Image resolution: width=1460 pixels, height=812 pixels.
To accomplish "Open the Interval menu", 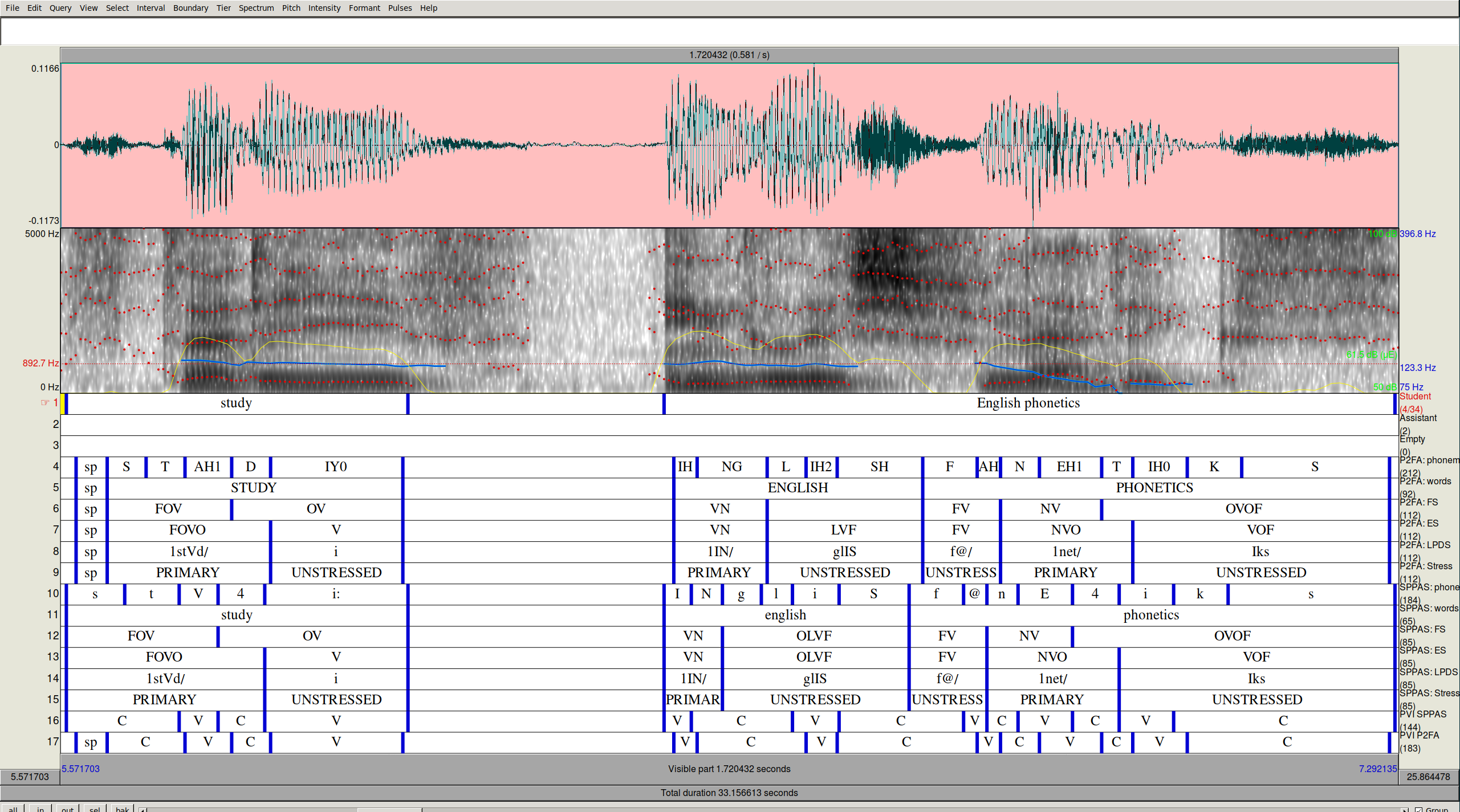I will tap(151, 8).
